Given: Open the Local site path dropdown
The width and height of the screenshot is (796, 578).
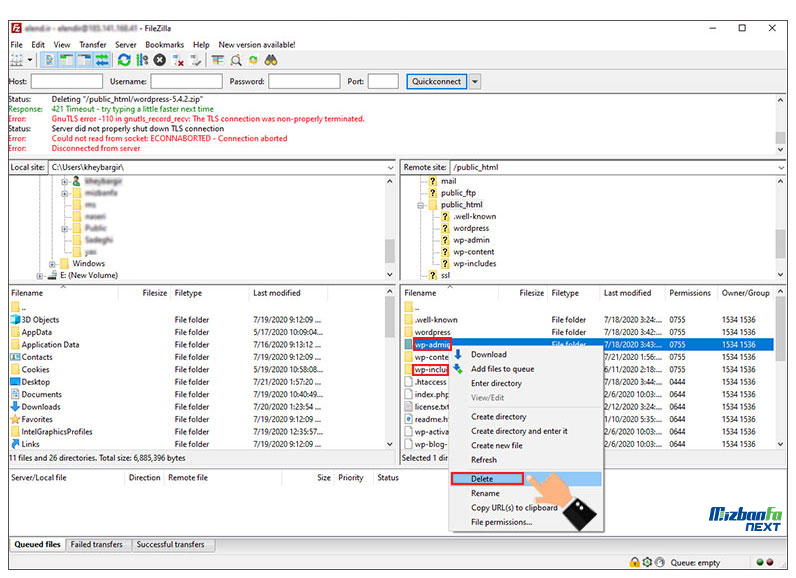Looking at the screenshot, I should (390, 167).
